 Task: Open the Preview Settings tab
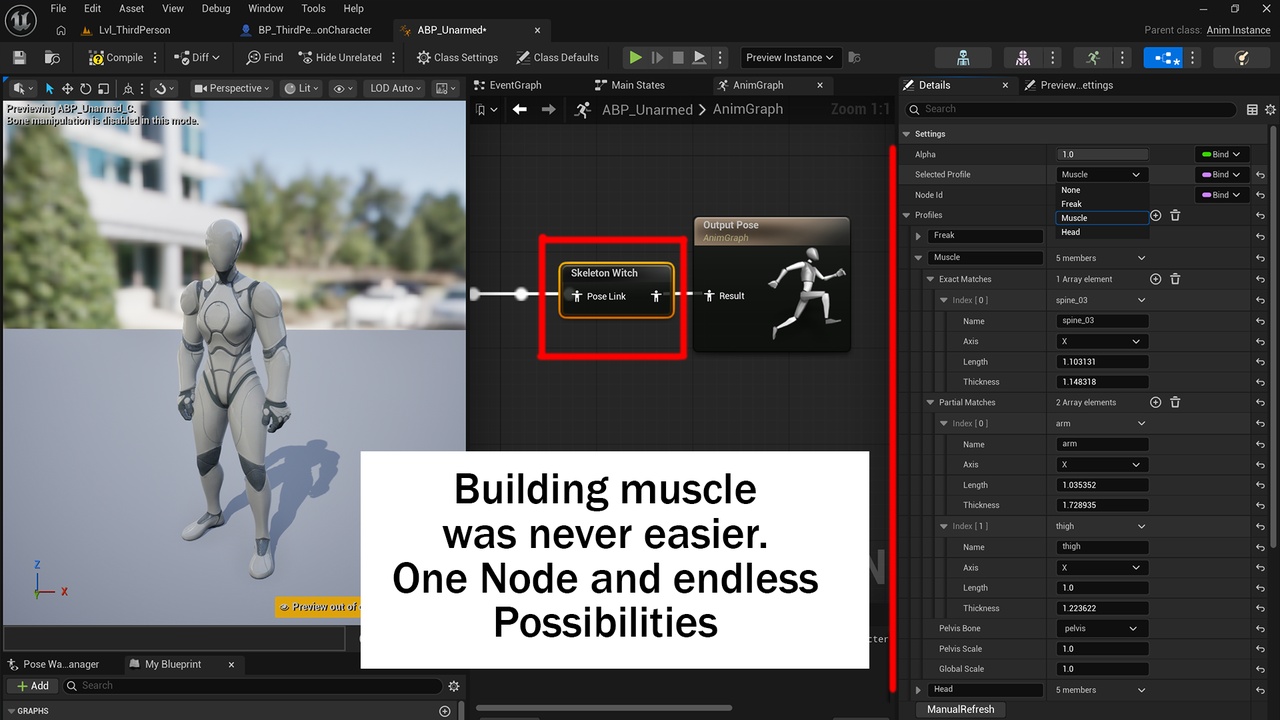click(1077, 85)
